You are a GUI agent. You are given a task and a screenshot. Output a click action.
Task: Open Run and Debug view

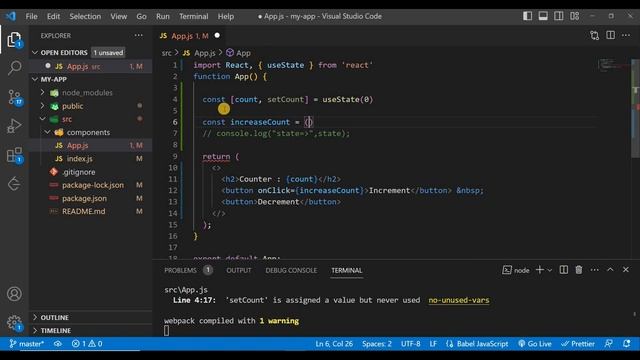click(x=14, y=126)
